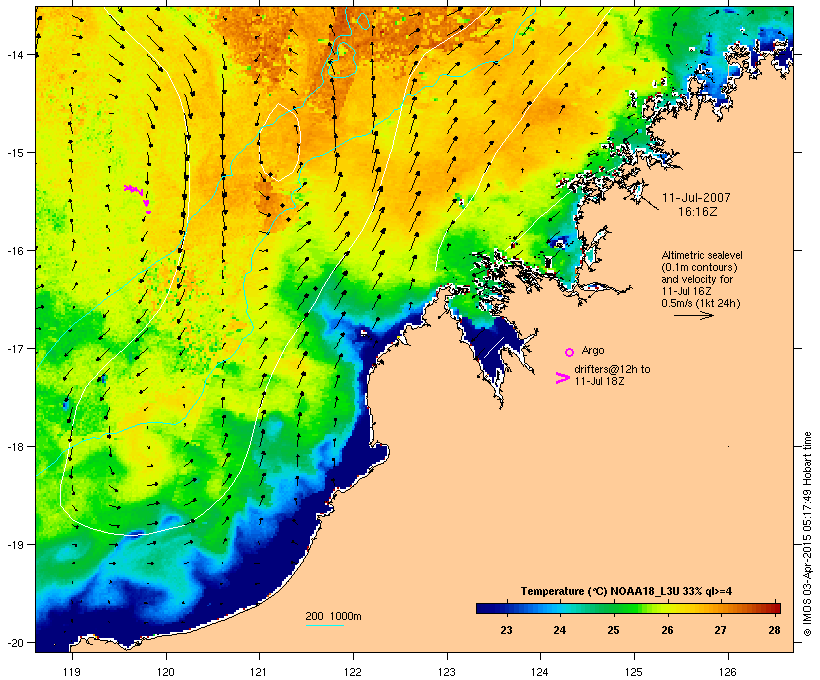
Task: Click the latitude axis label -19
Action: coord(15,545)
